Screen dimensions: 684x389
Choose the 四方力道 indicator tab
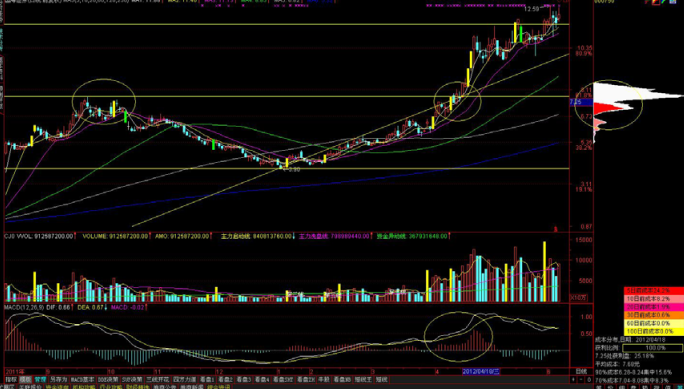pos(185,379)
